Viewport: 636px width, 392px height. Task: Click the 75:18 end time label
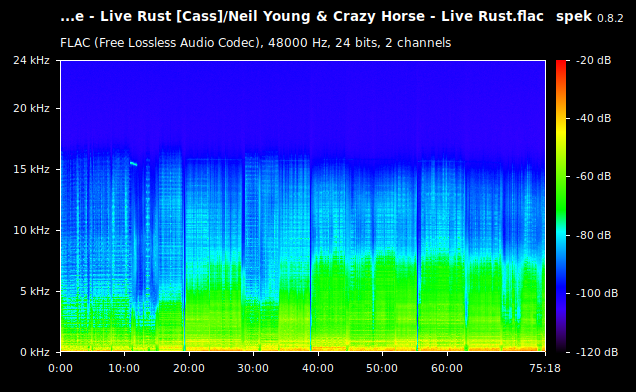point(545,368)
